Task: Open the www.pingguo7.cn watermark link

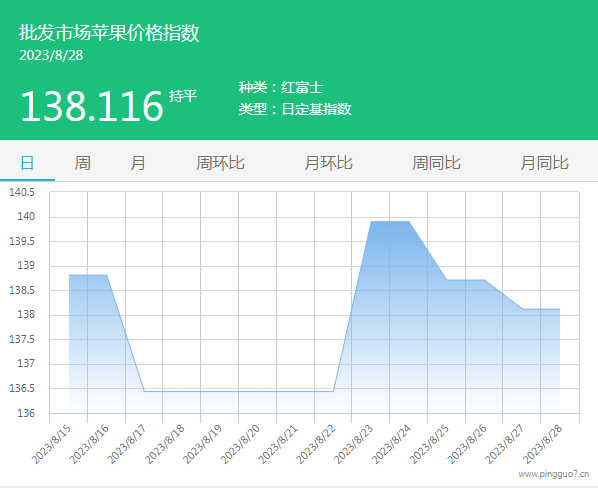Action: pyautogui.click(x=553, y=474)
